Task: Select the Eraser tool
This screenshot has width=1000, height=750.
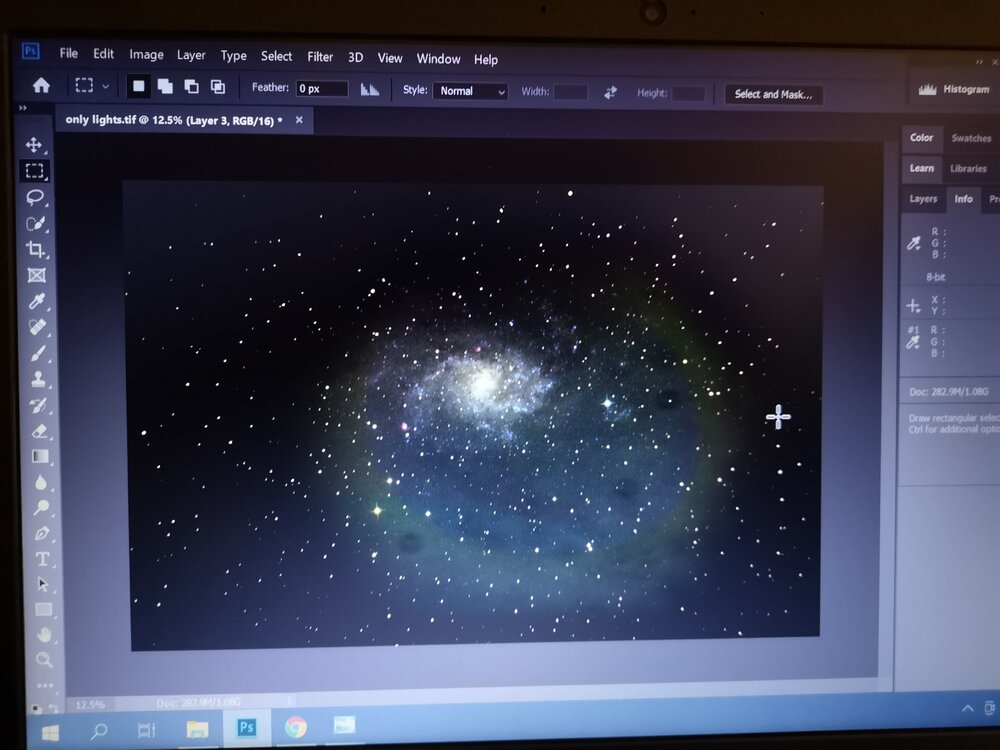Action: coord(40,431)
